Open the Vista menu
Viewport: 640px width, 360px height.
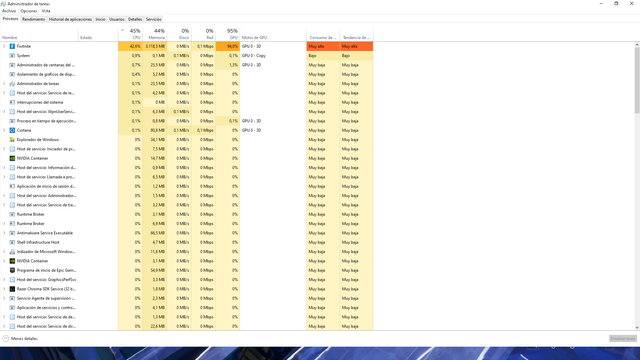[x=46, y=11]
